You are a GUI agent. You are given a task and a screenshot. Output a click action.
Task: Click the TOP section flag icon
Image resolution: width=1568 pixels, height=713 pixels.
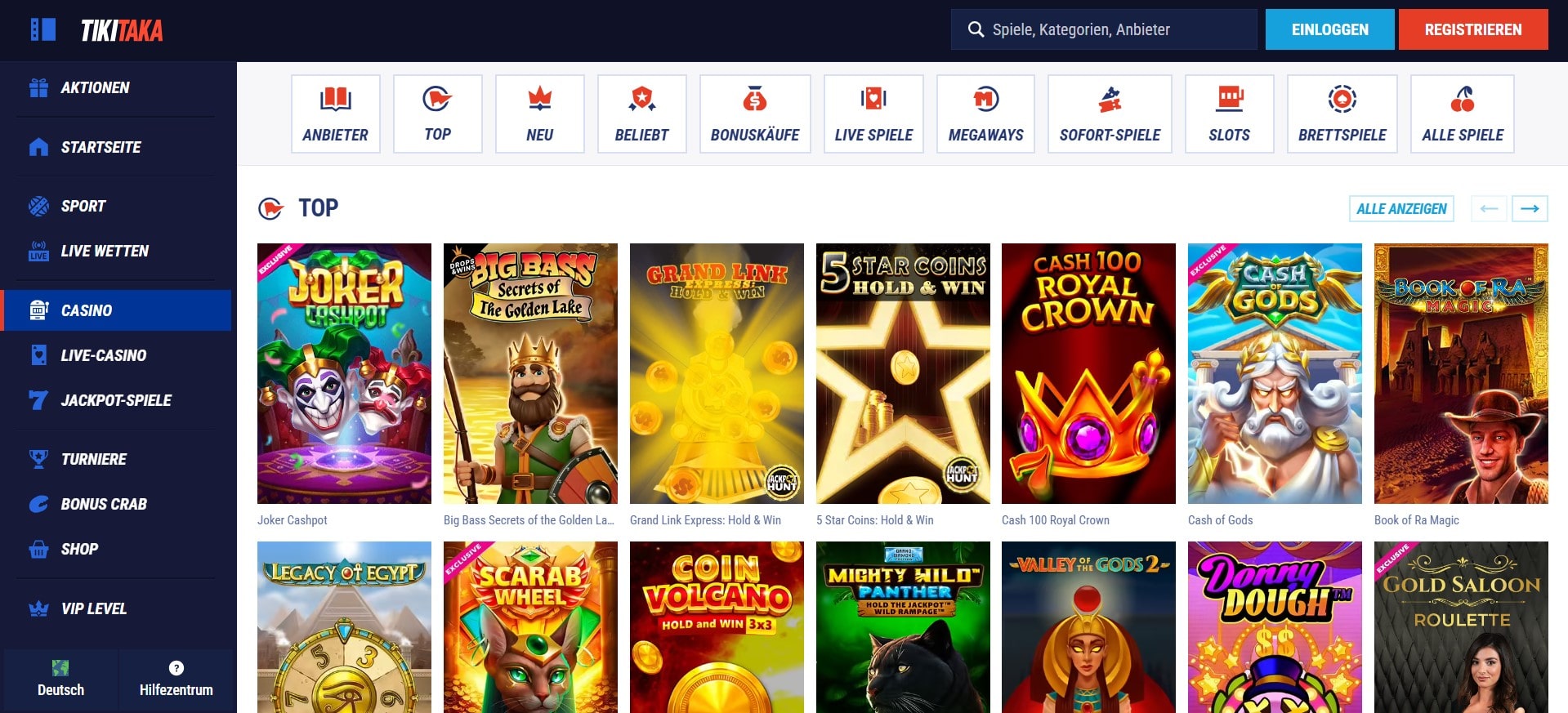270,209
